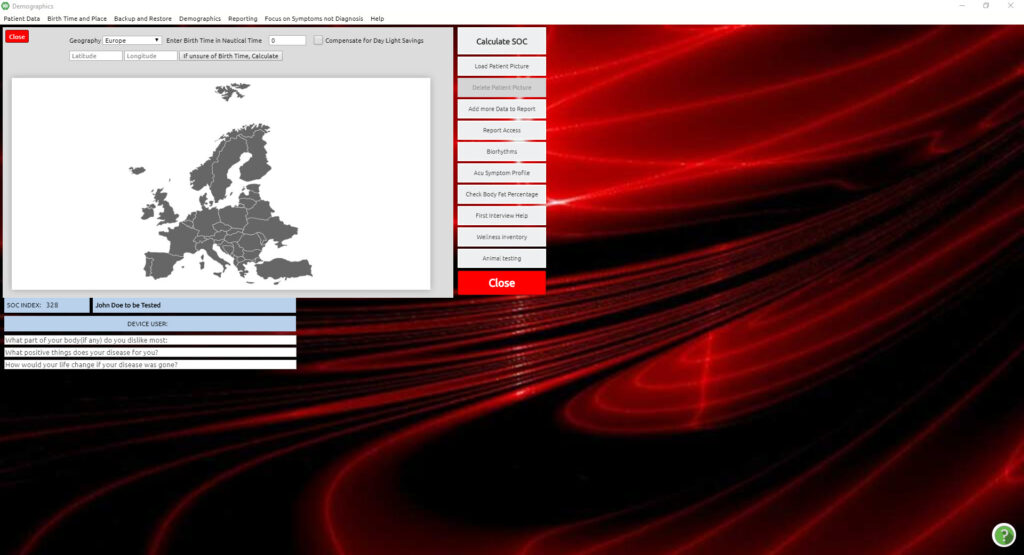The height and width of the screenshot is (555, 1024).
Task: Click Add more Data to Report
Action: tap(502, 109)
